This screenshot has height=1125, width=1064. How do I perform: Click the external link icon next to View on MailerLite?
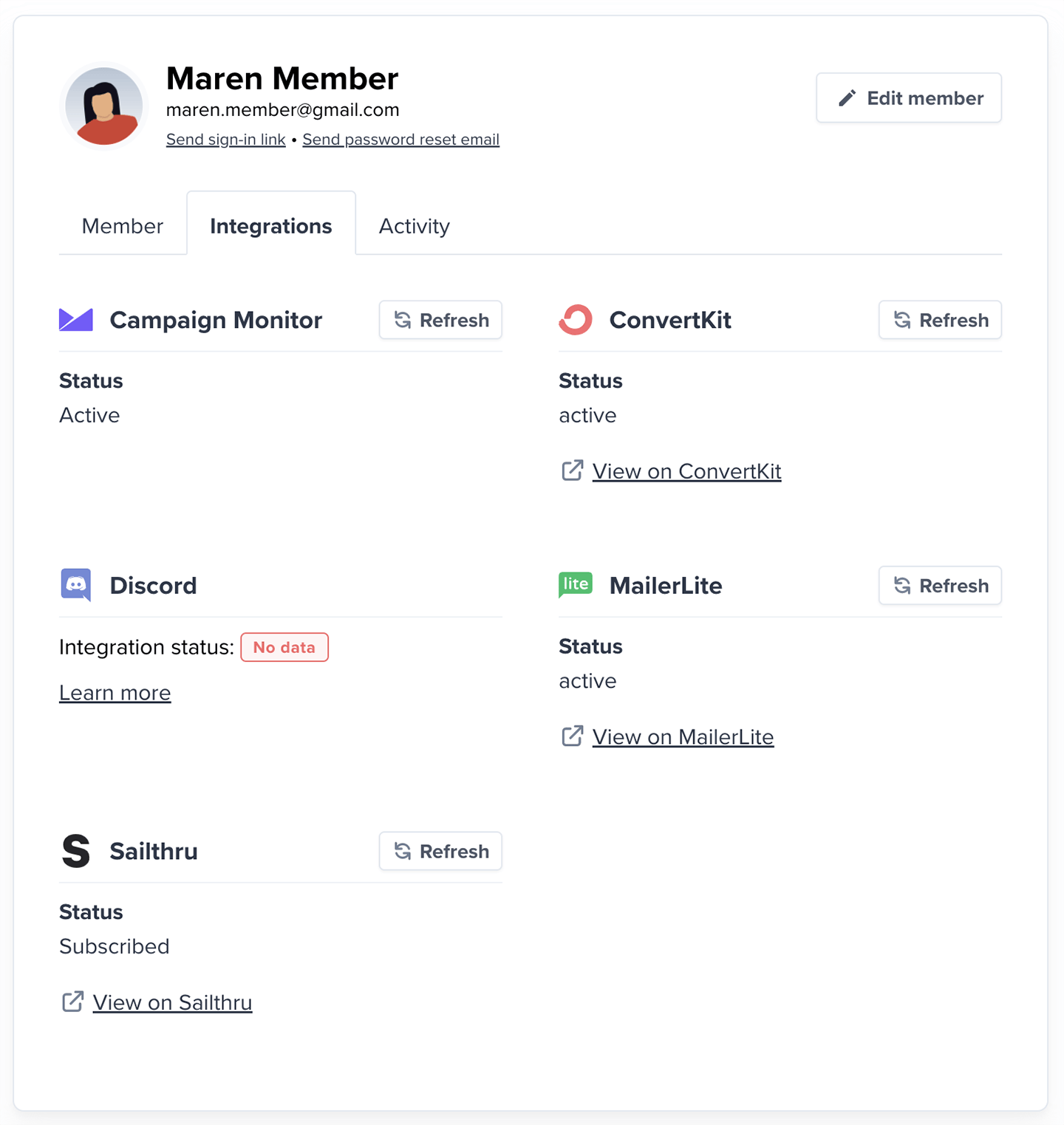point(572,736)
